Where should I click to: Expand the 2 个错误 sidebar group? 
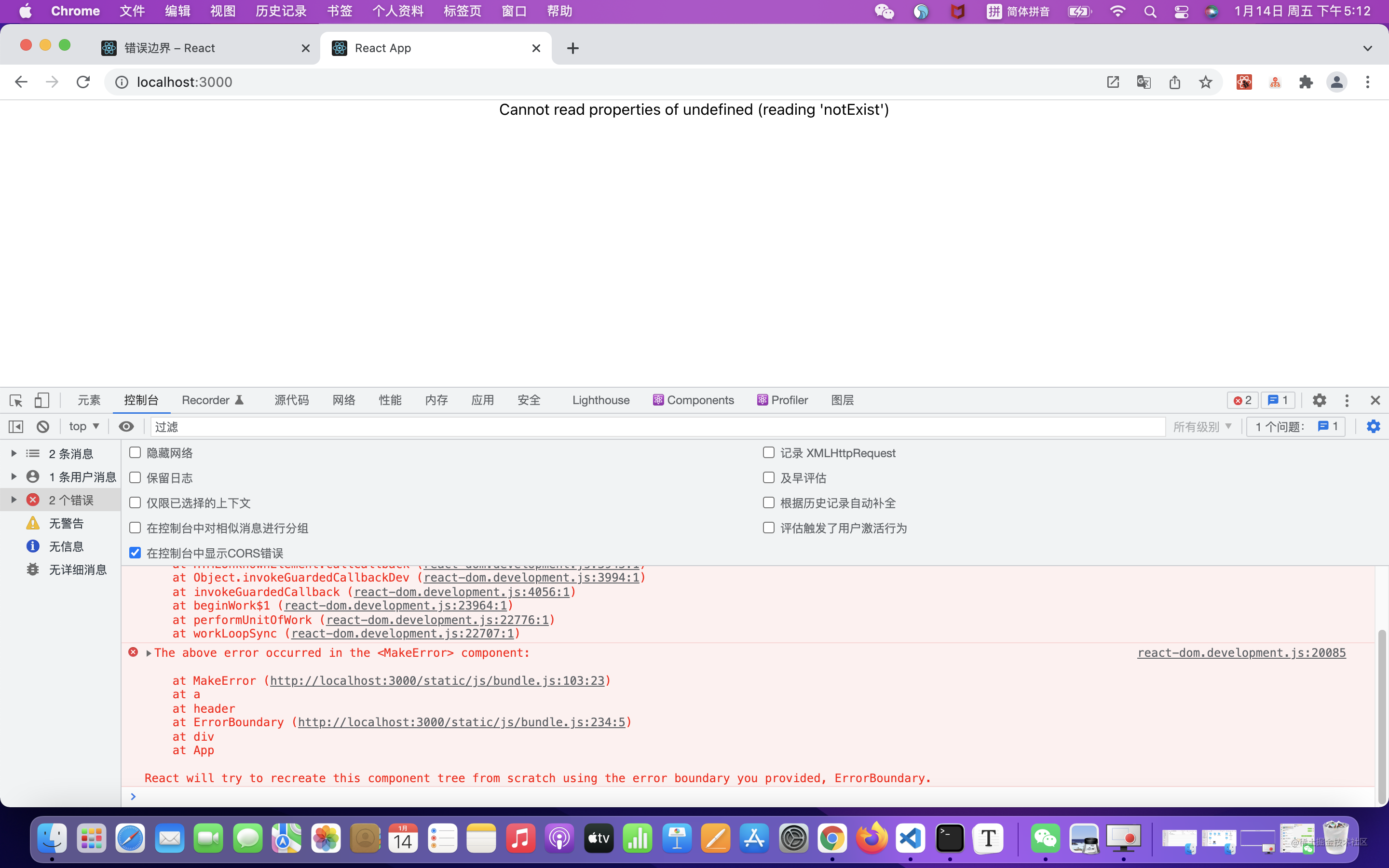coord(14,500)
